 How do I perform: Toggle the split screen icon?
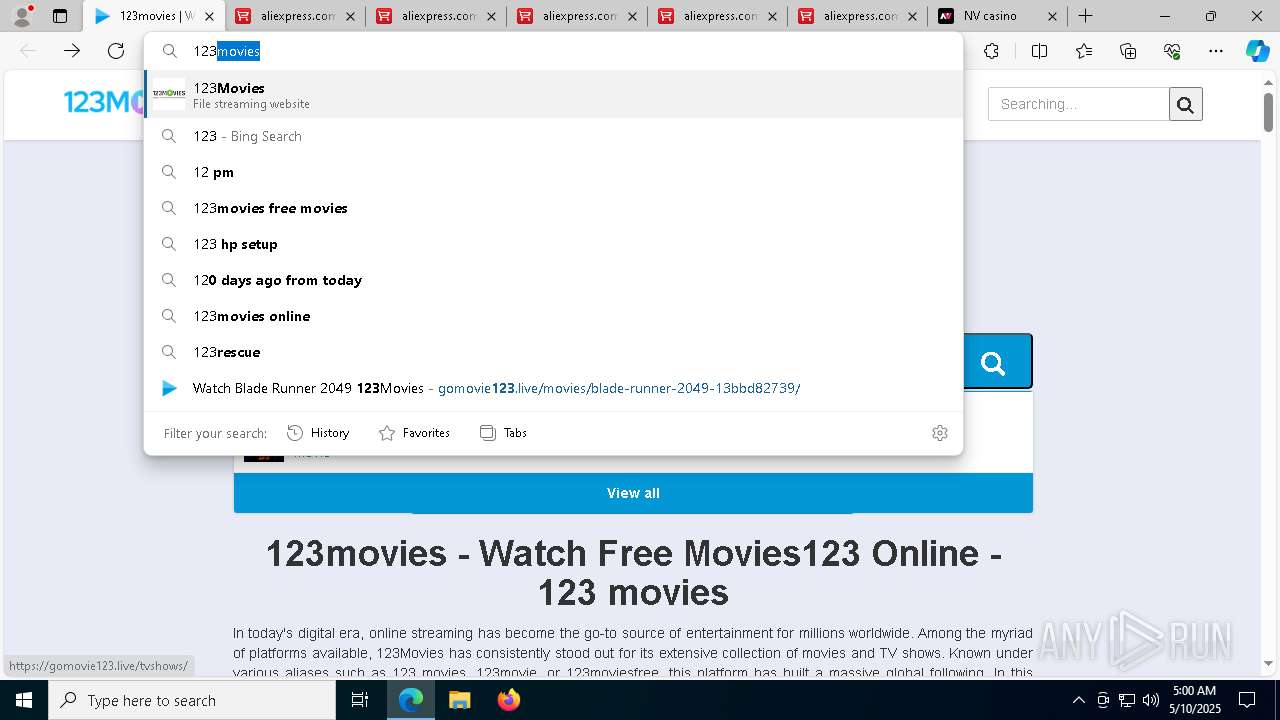1039,51
